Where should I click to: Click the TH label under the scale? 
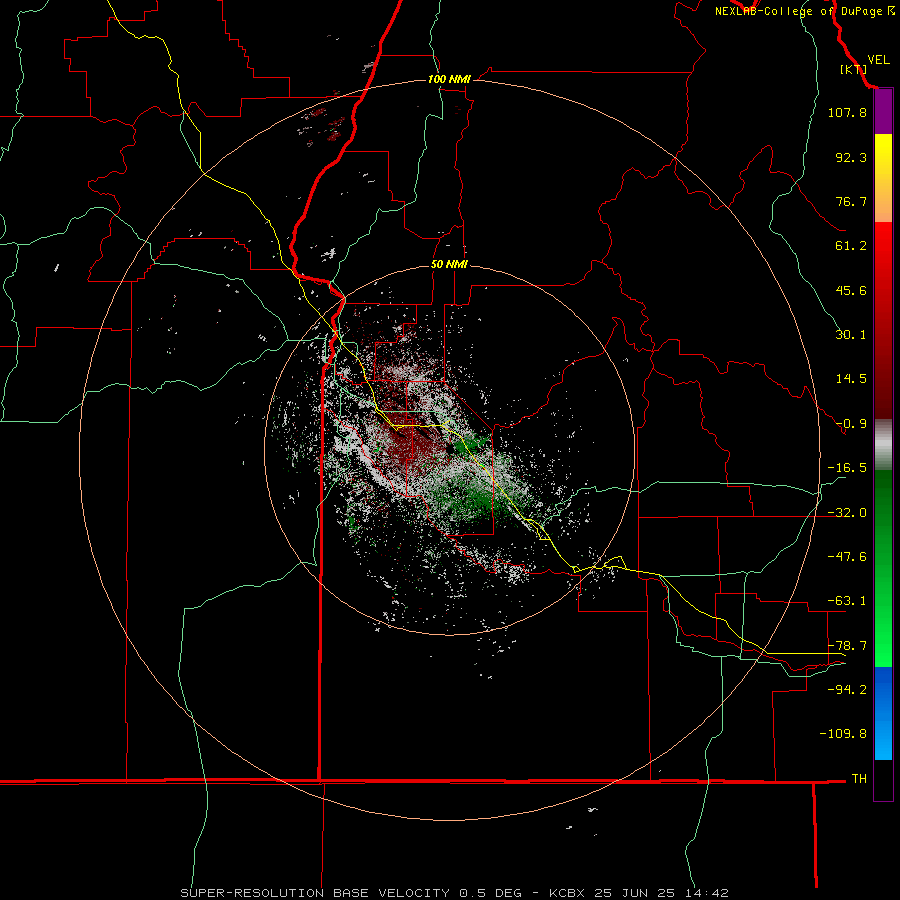859,779
